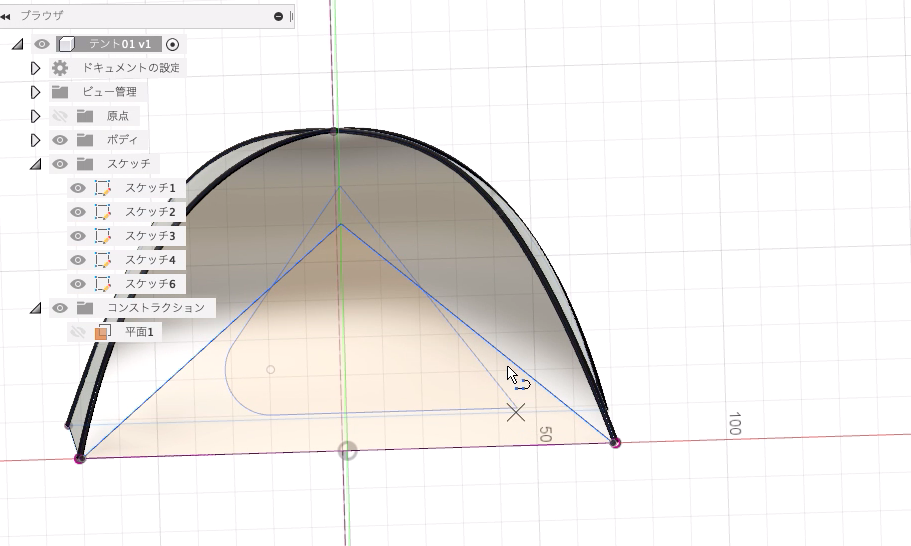Hide スケッチ4 with its eye icon
This screenshot has height=546, width=911.
[77, 260]
